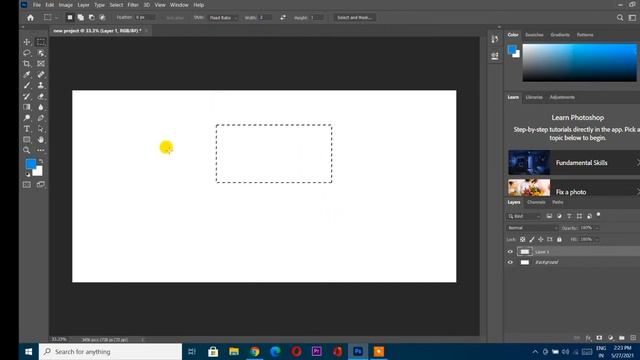Open the Edit Toolbar three-dots button

point(41,150)
